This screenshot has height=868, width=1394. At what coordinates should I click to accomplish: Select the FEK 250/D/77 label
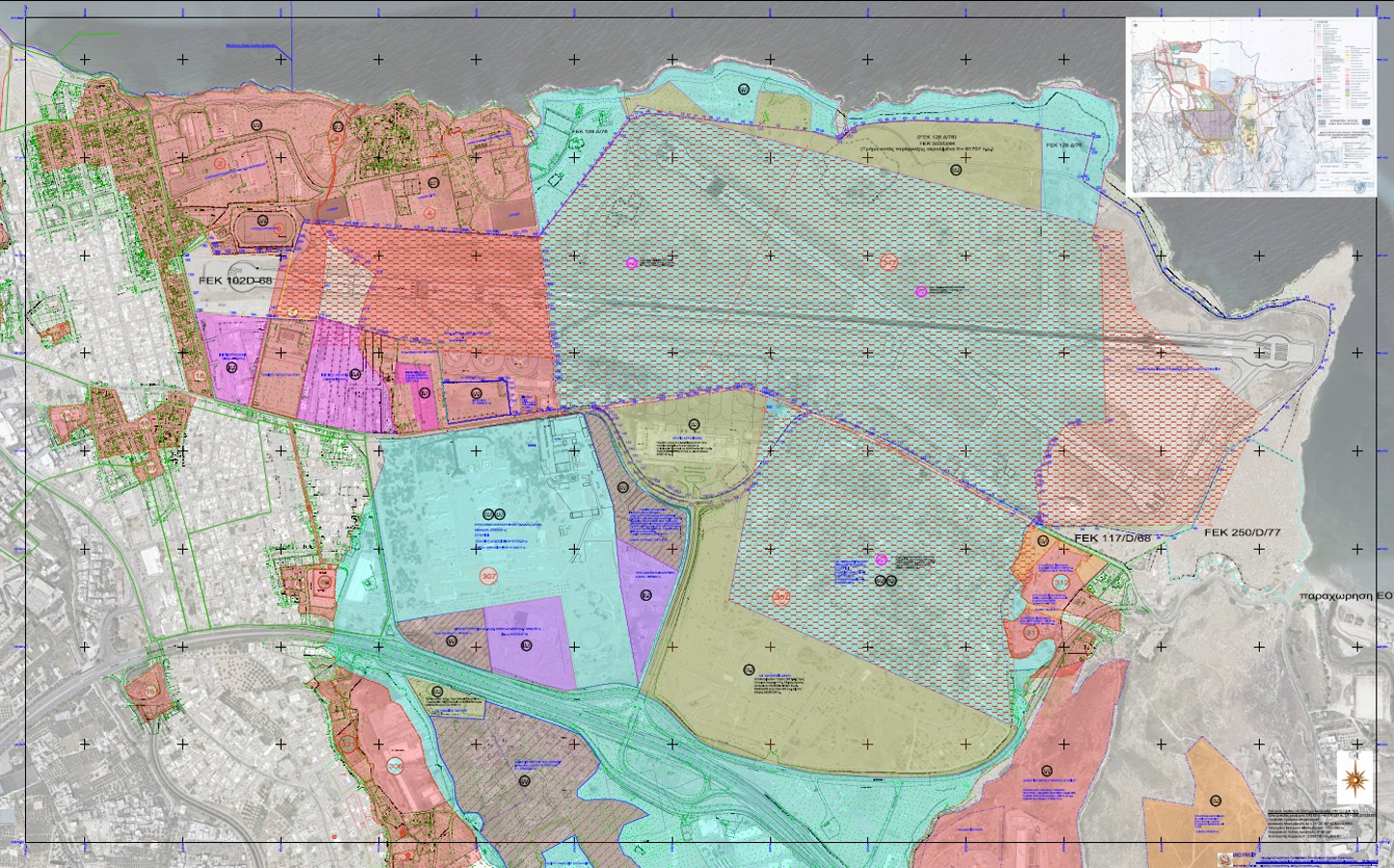pyautogui.click(x=1242, y=532)
